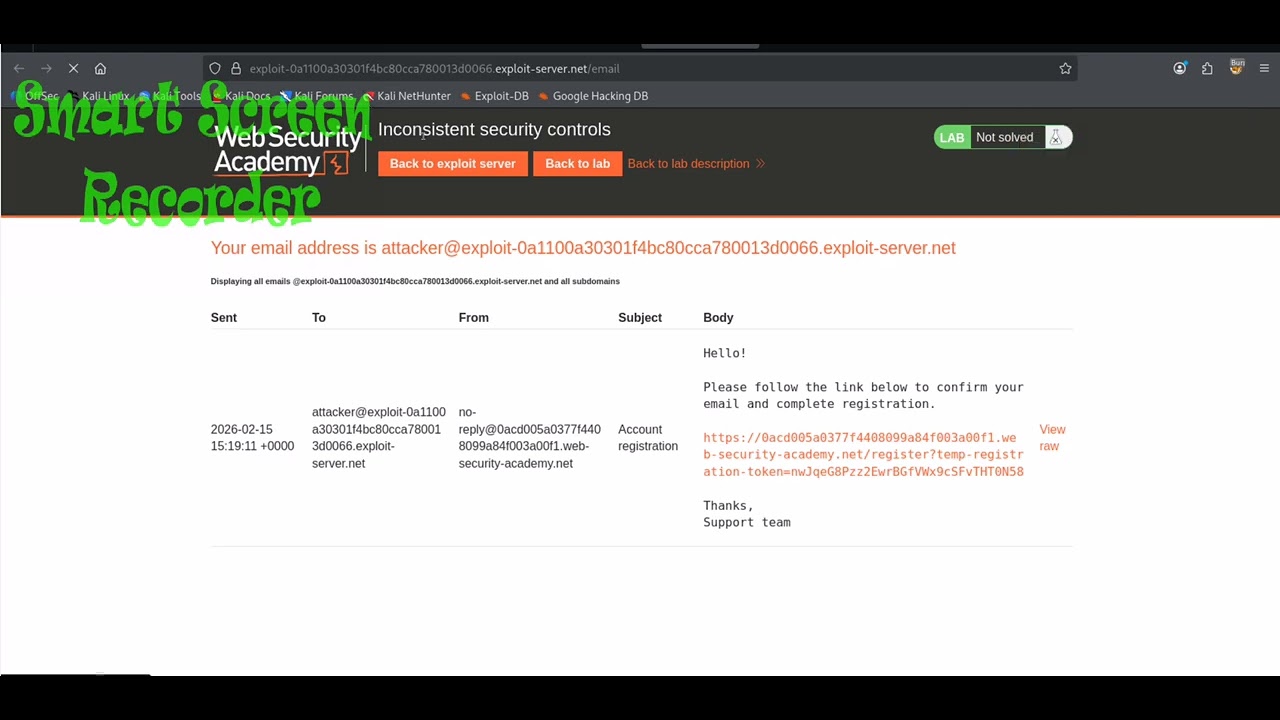Viewport: 1280px width, 720px height.
Task: Go to the browser home page icon
Action: pos(100,69)
